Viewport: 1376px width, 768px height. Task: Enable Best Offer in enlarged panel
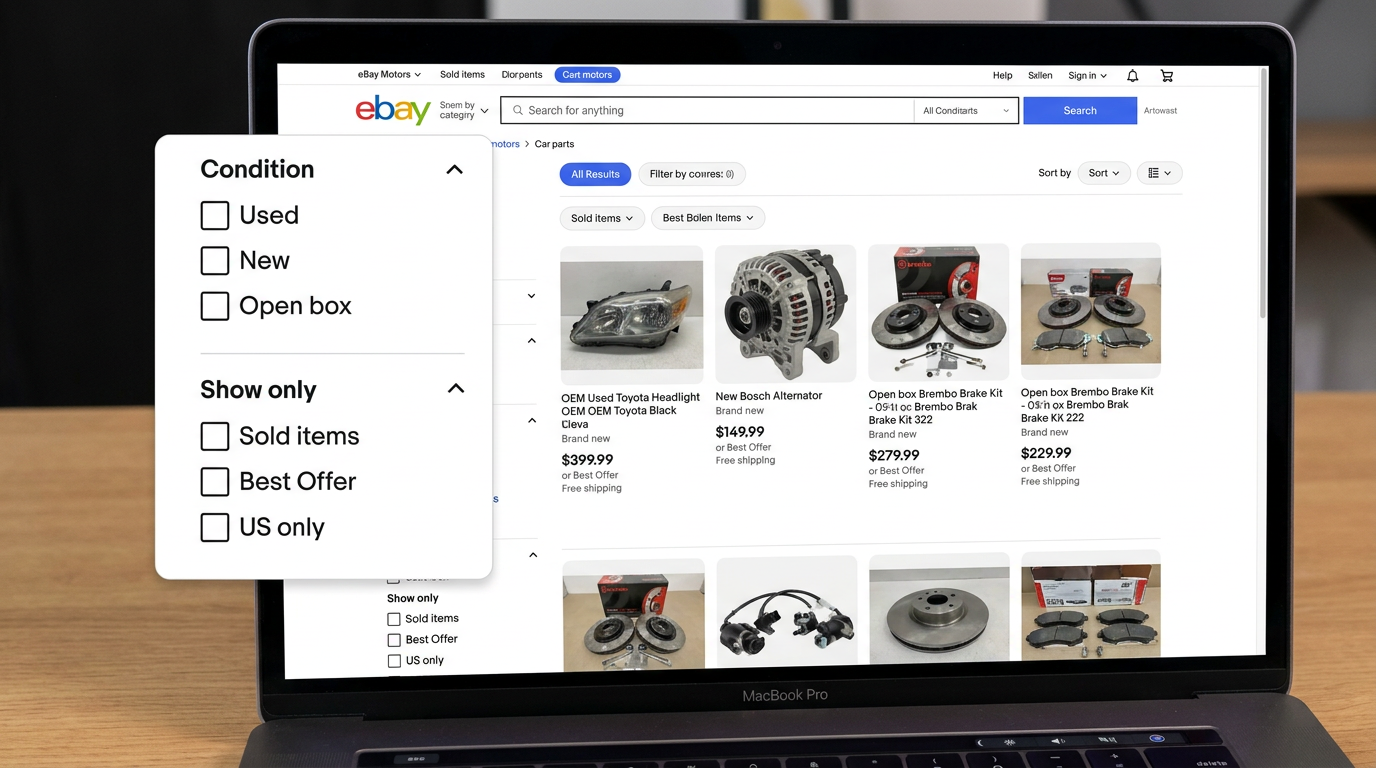click(215, 482)
